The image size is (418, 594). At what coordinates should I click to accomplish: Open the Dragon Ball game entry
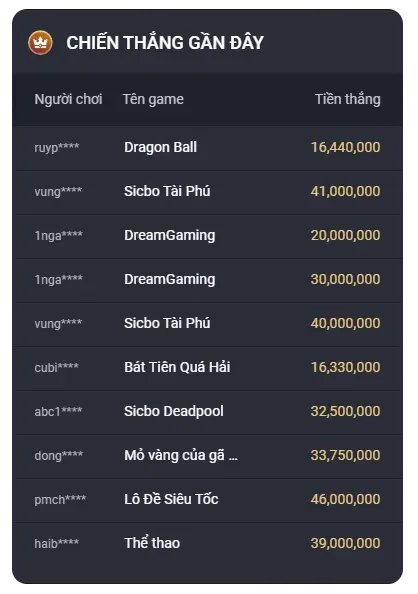pyautogui.click(x=160, y=147)
